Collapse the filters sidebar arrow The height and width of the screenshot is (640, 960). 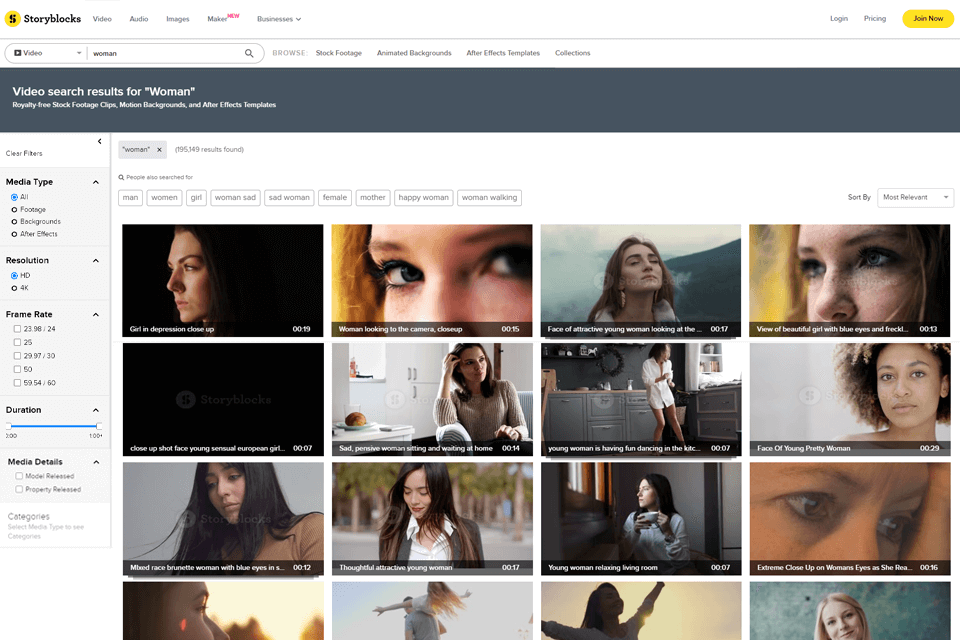99,141
